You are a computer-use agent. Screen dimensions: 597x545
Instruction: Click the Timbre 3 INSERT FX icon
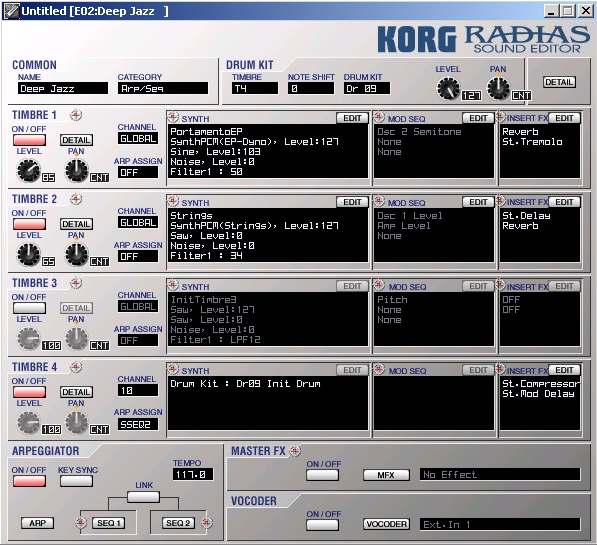[500, 285]
